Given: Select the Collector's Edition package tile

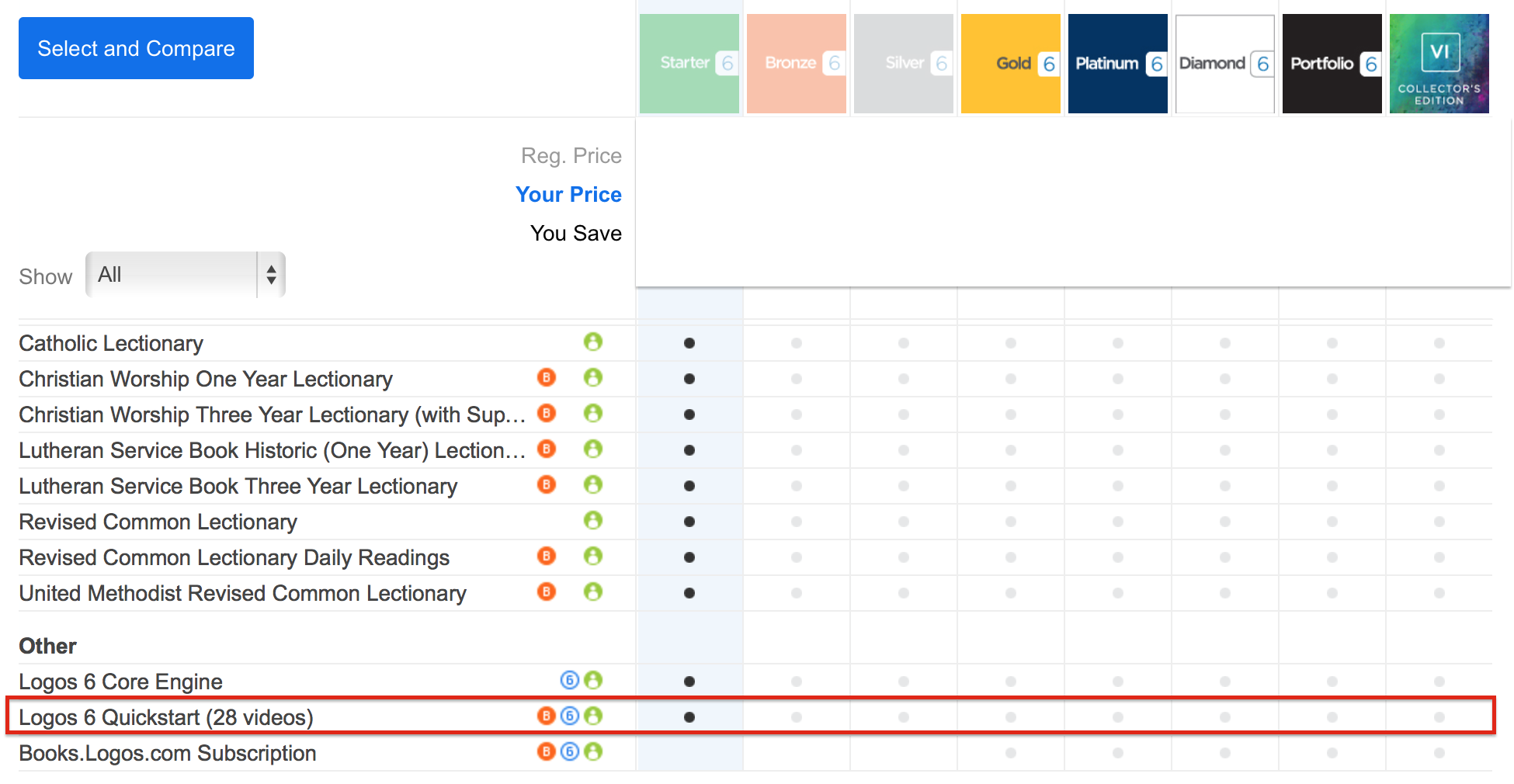Looking at the screenshot, I should tap(1439, 64).
